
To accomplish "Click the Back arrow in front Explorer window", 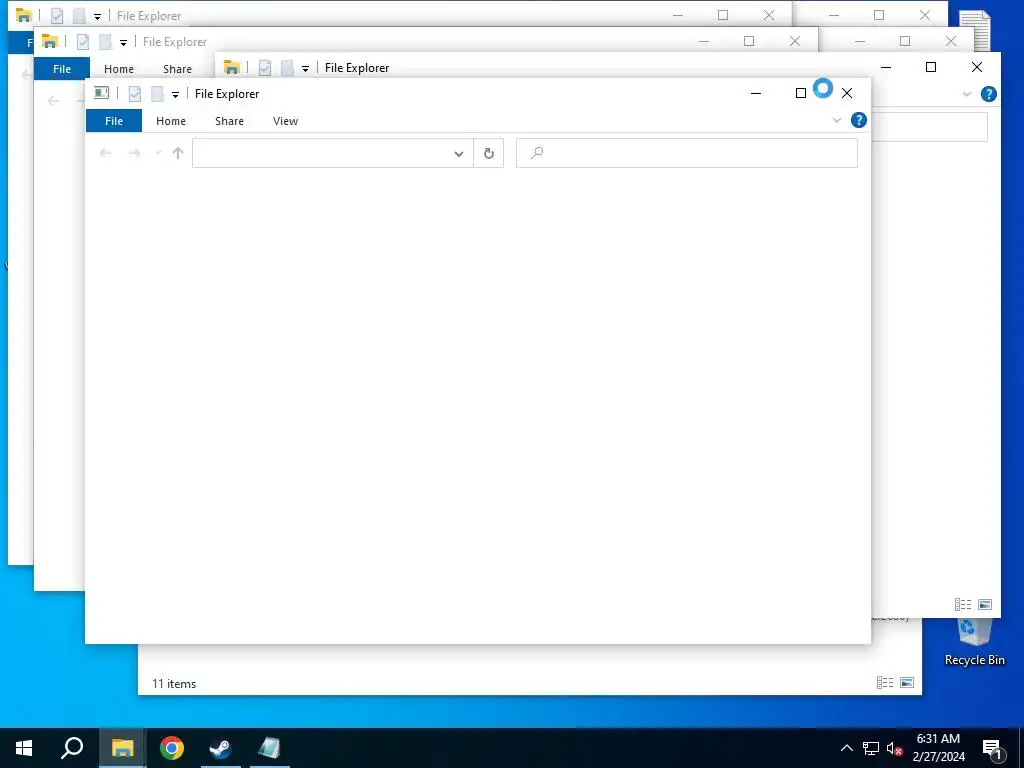I will pos(105,153).
